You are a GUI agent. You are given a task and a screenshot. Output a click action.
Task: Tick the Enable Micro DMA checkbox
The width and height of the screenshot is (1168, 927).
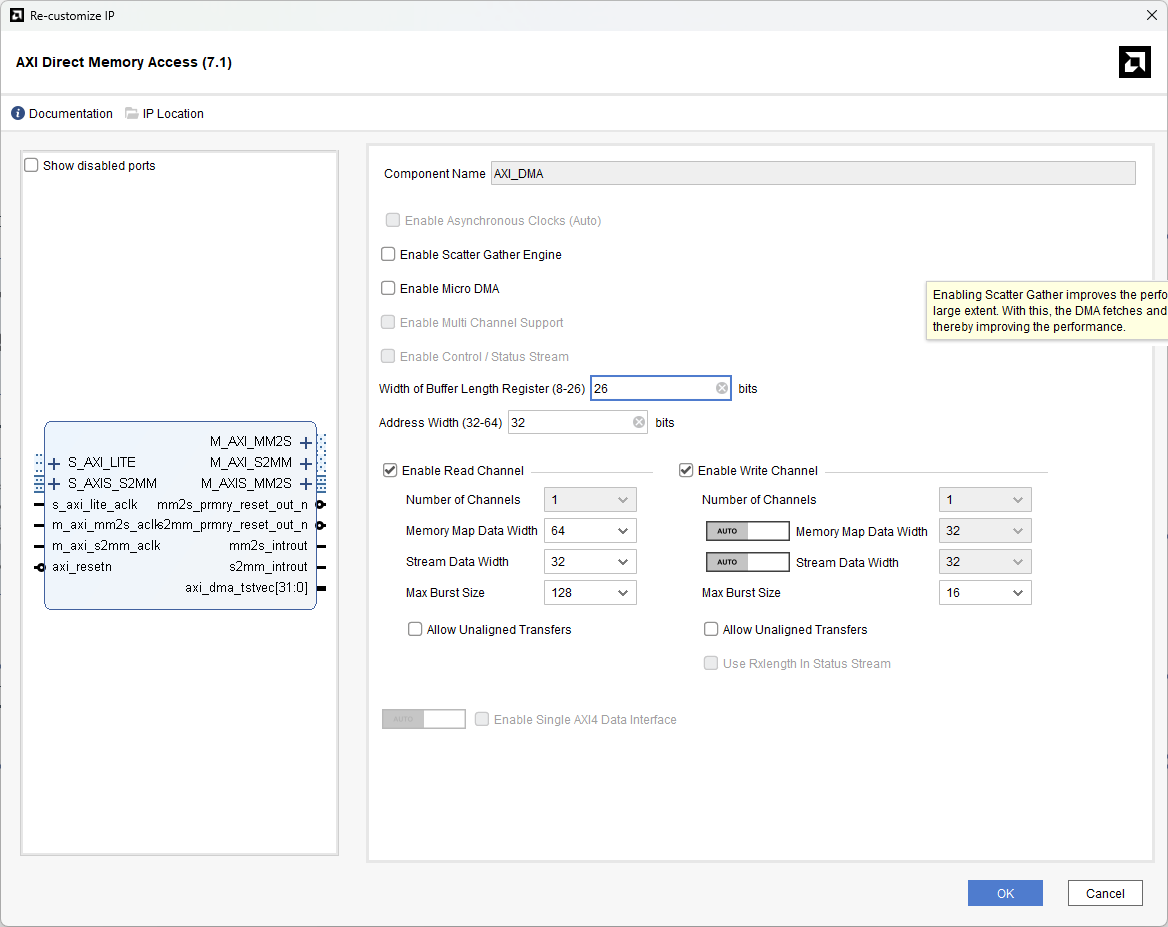click(389, 289)
